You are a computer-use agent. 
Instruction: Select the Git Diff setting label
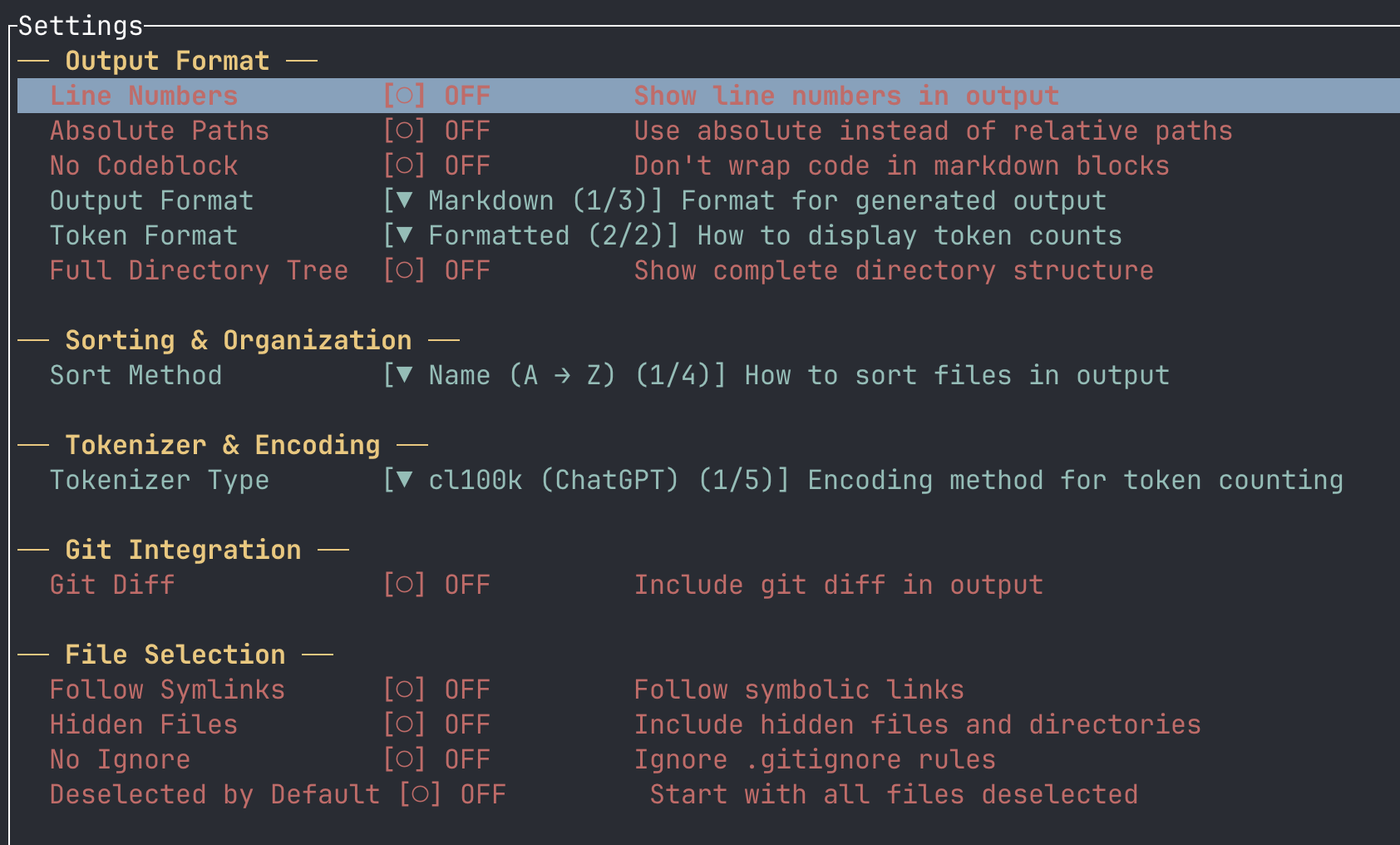pyautogui.click(x=112, y=585)
